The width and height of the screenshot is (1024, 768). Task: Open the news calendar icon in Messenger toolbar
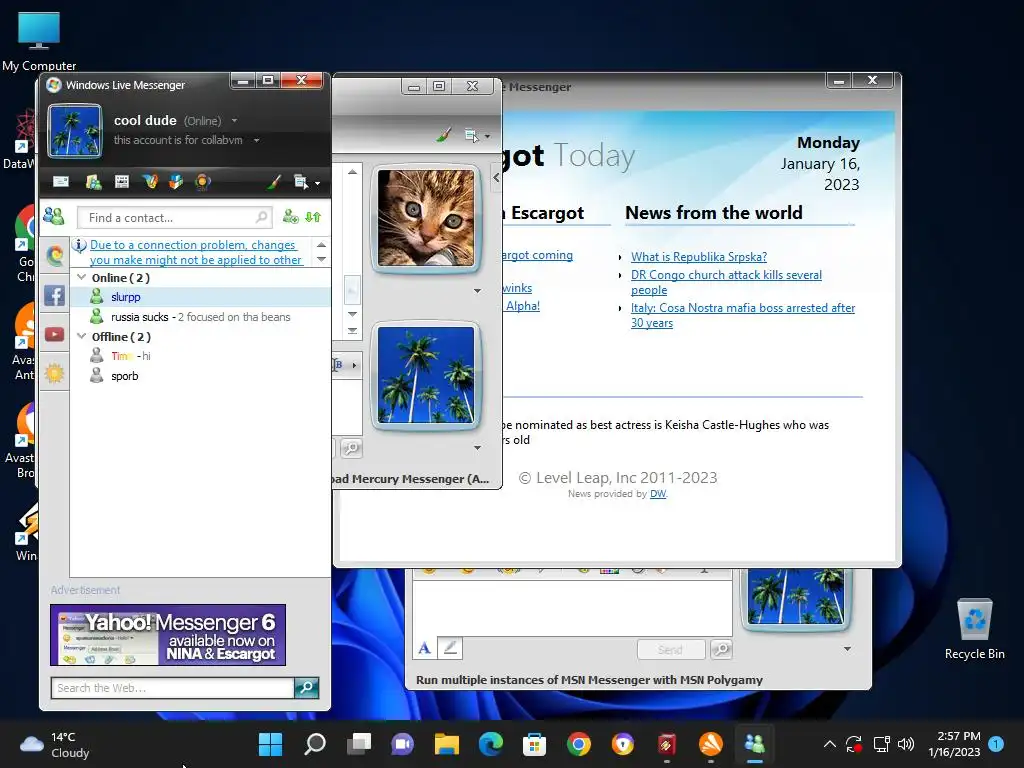click(x=121, y=182)
